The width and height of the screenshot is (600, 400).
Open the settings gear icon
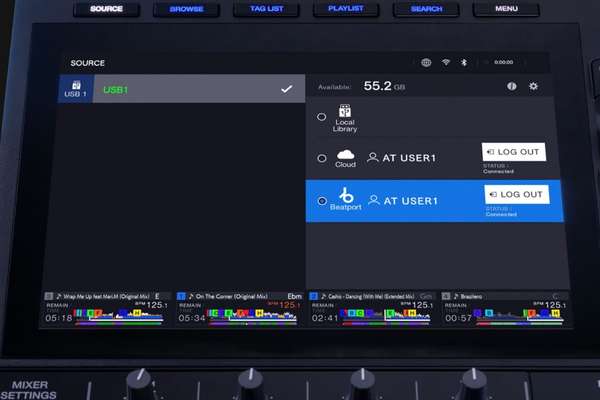click(533, 86)
